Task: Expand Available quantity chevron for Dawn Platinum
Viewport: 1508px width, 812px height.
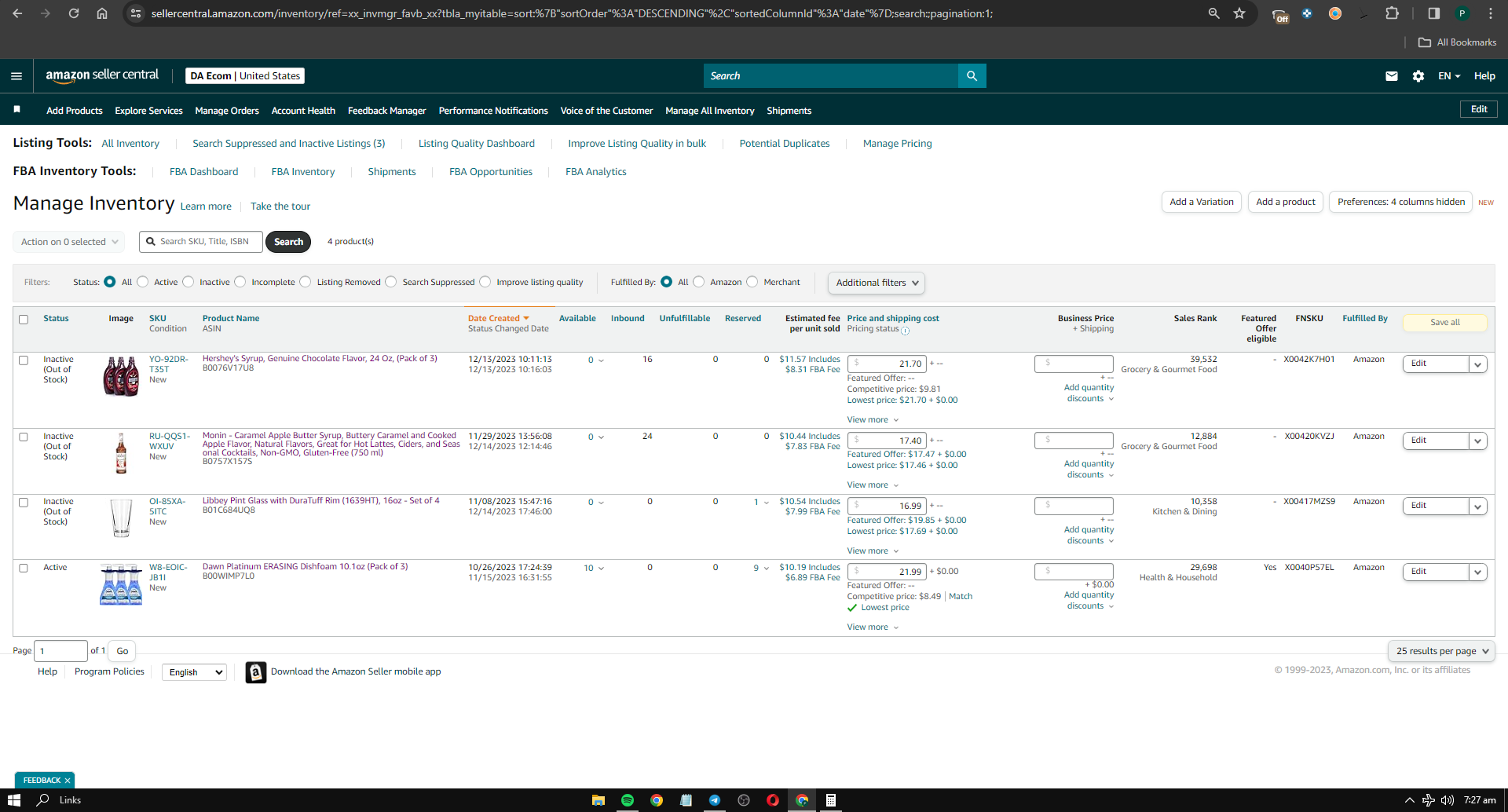Action: pyautogui.click(x=601, y=569)
